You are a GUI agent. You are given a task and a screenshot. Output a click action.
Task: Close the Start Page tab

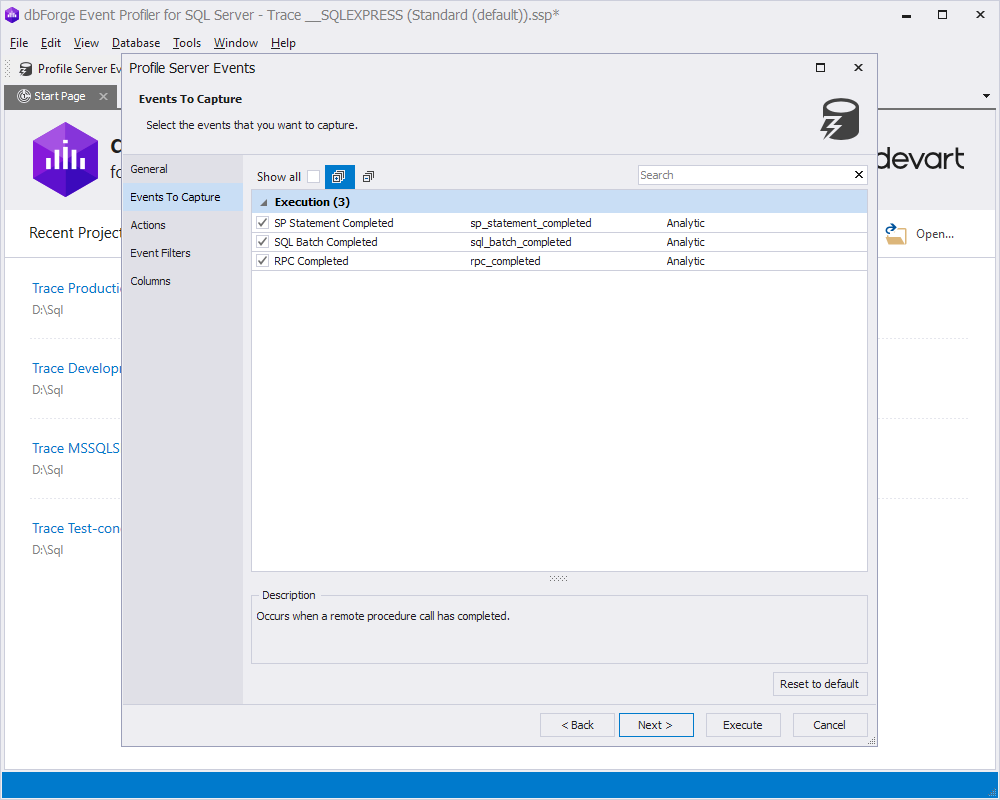pyautogui.click(x=103, y=96)
